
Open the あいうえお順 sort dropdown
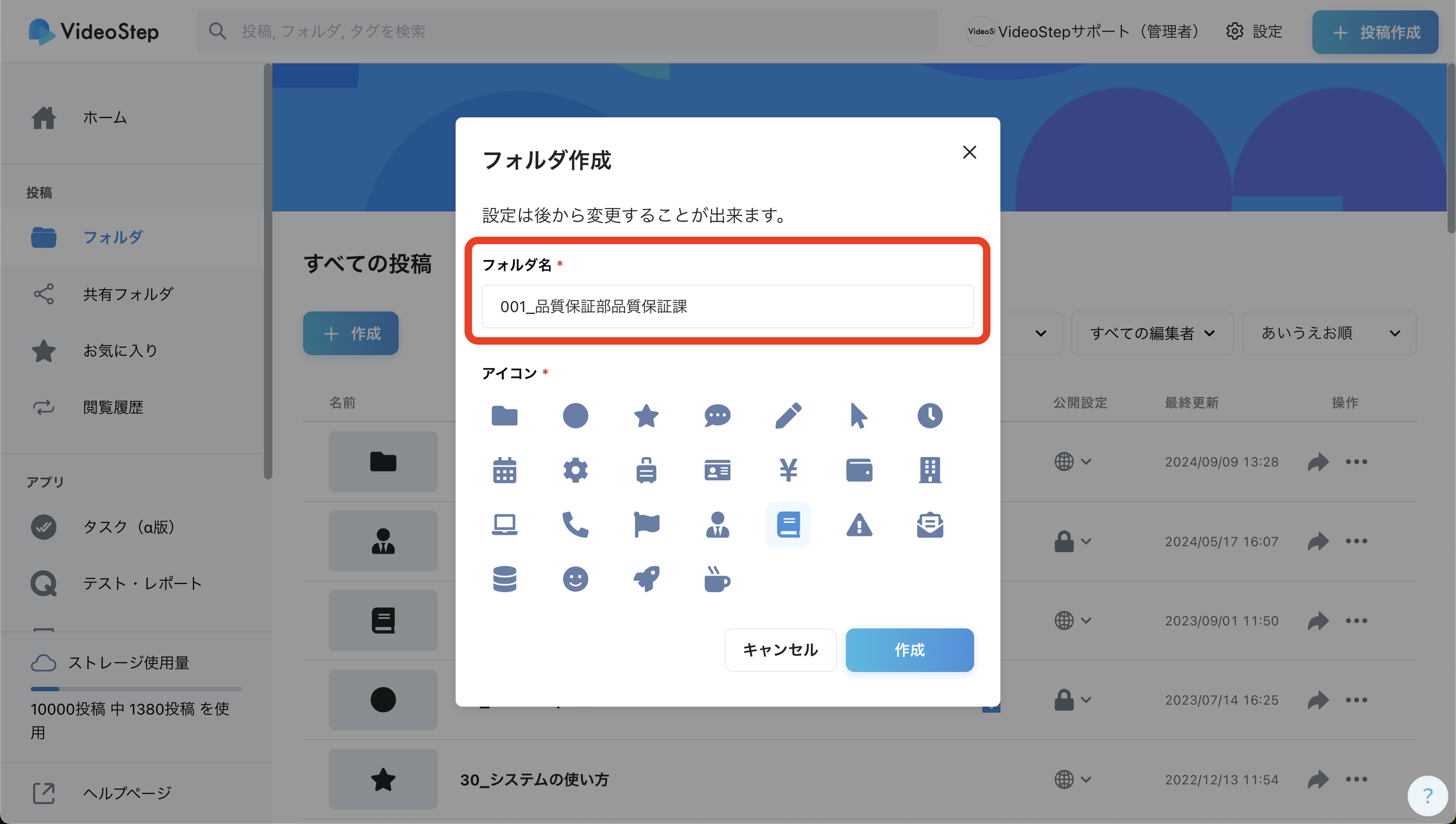pos(1329,333)
